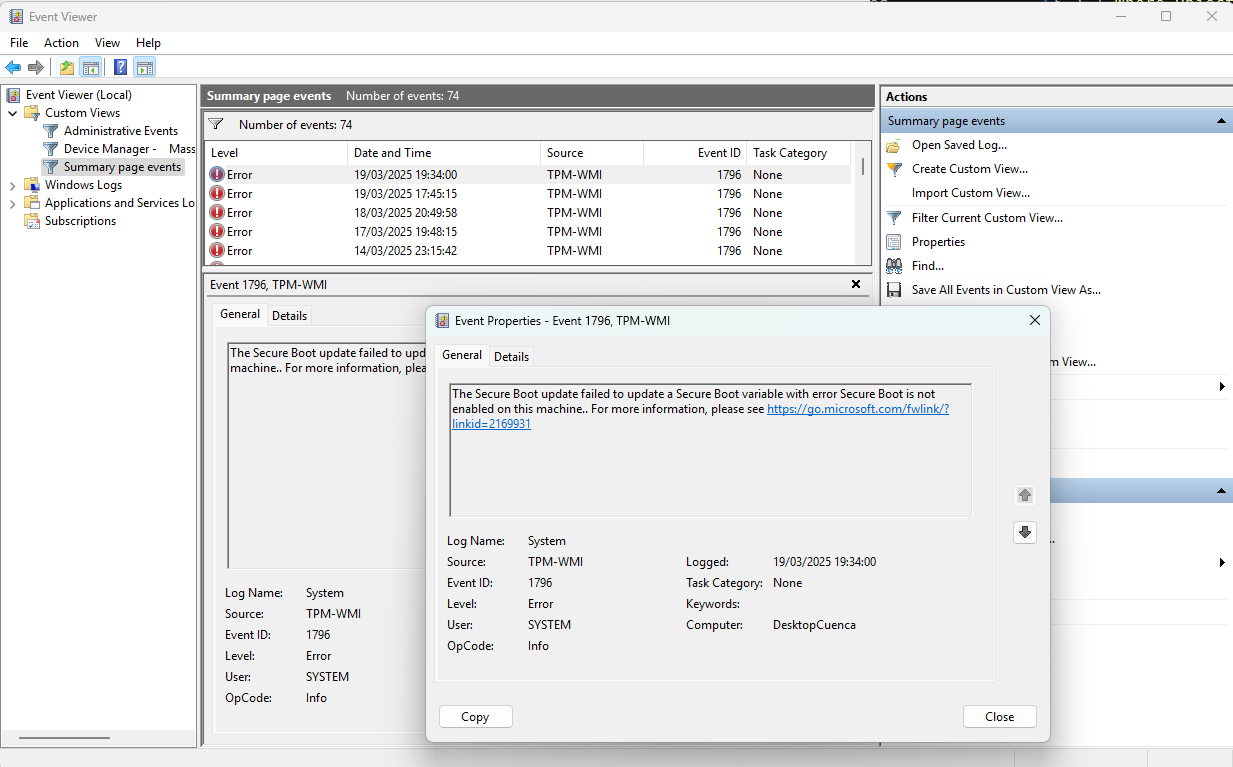The image size is (1233, 767).
Task: Toggle the Show/Hide Action Pane toolbar icon
Action: coord(145,68)
